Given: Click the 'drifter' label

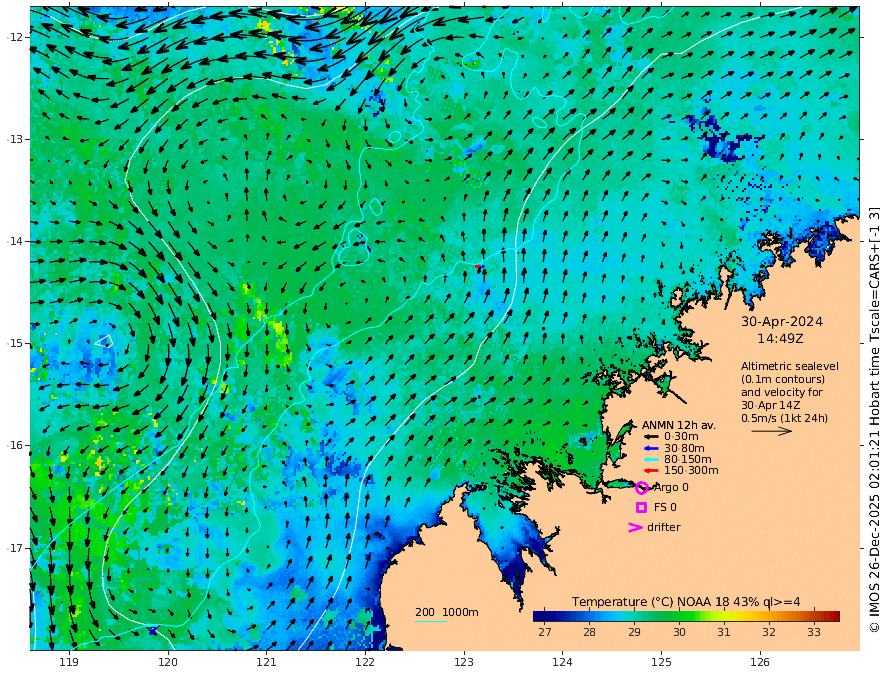Looking at the screenshot, I should pos(663,527).
